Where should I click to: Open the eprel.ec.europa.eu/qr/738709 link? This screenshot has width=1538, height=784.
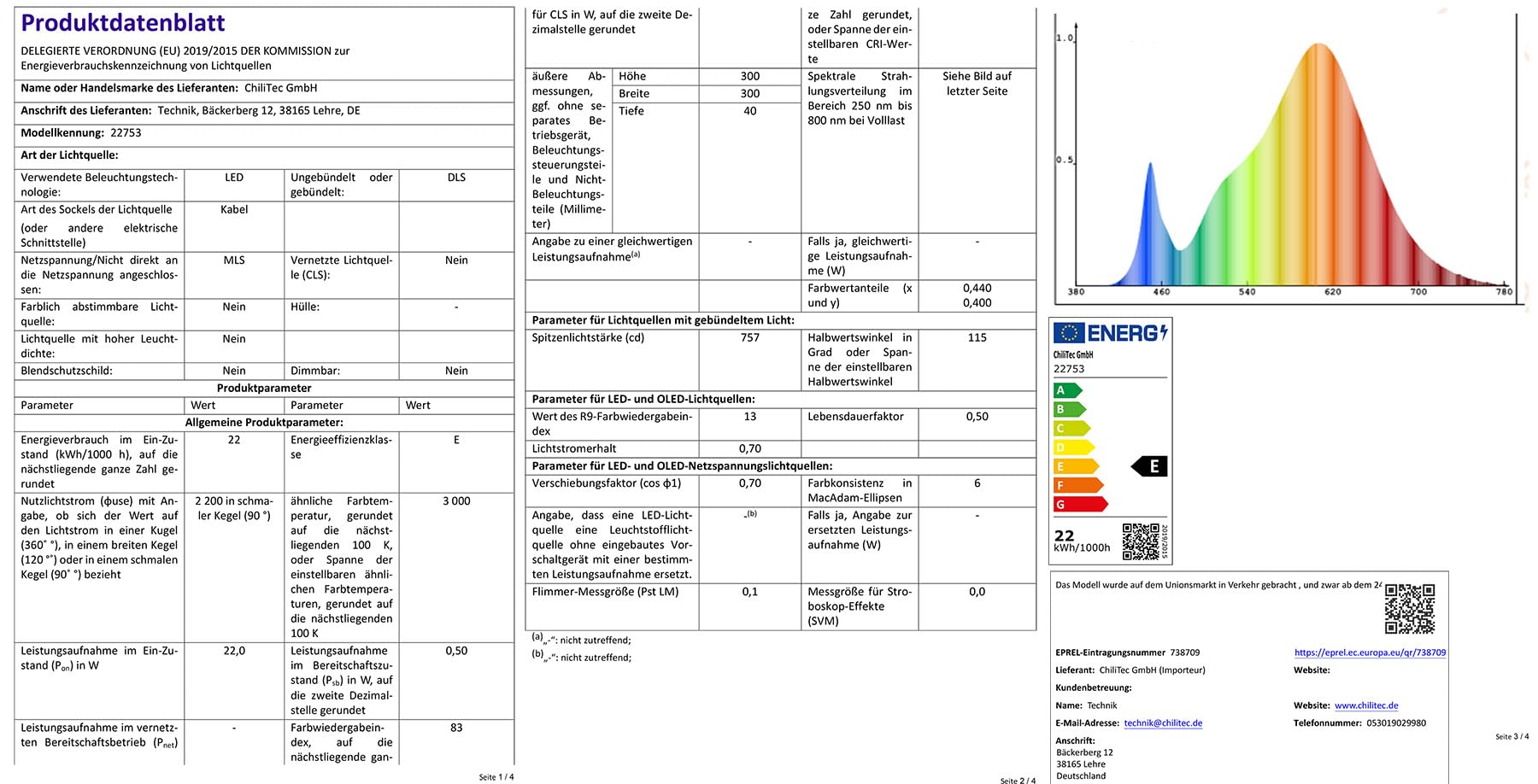(1370, 652)
